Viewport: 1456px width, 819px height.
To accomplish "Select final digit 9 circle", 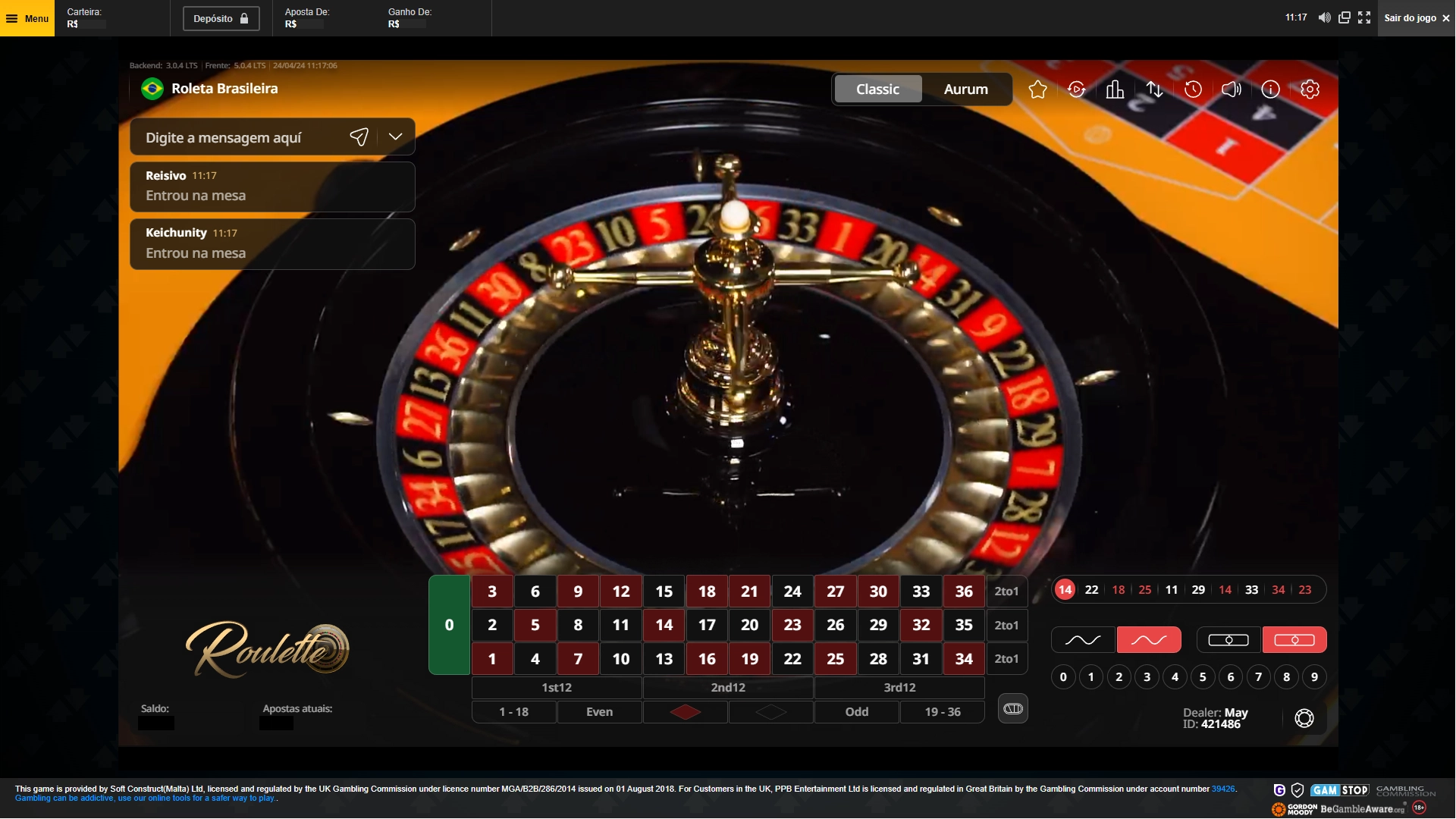I will (1314, 677).
